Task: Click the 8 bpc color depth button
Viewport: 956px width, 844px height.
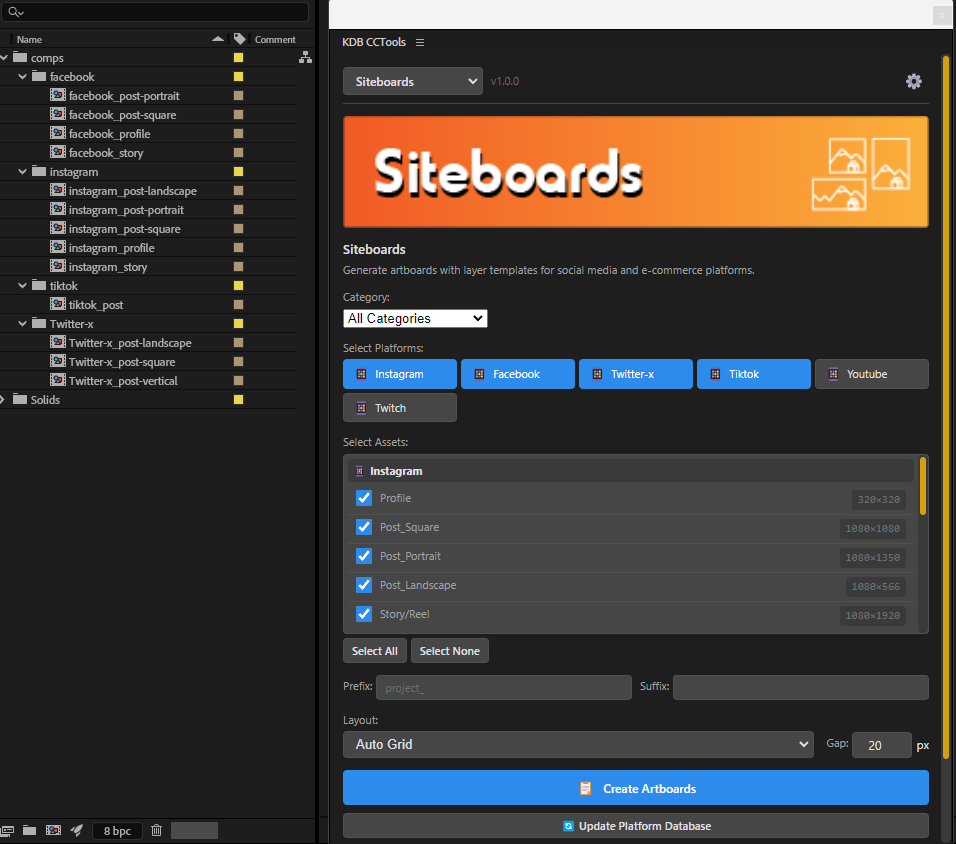Action: [117, 831]
